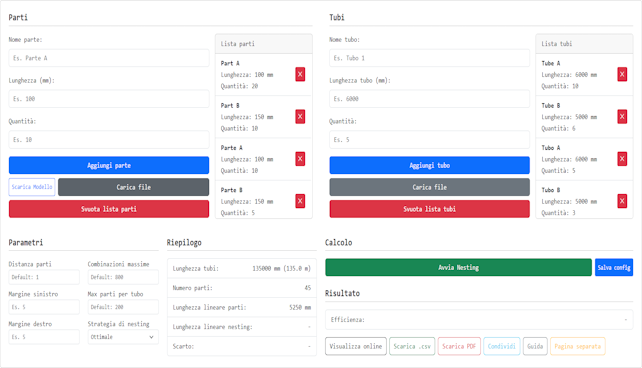Image resolution: width=642 pixels, height=368 pixels.
Task: Start calculation with Avvia Nesting
Action: pyautogui.click(x=459, y=267)
